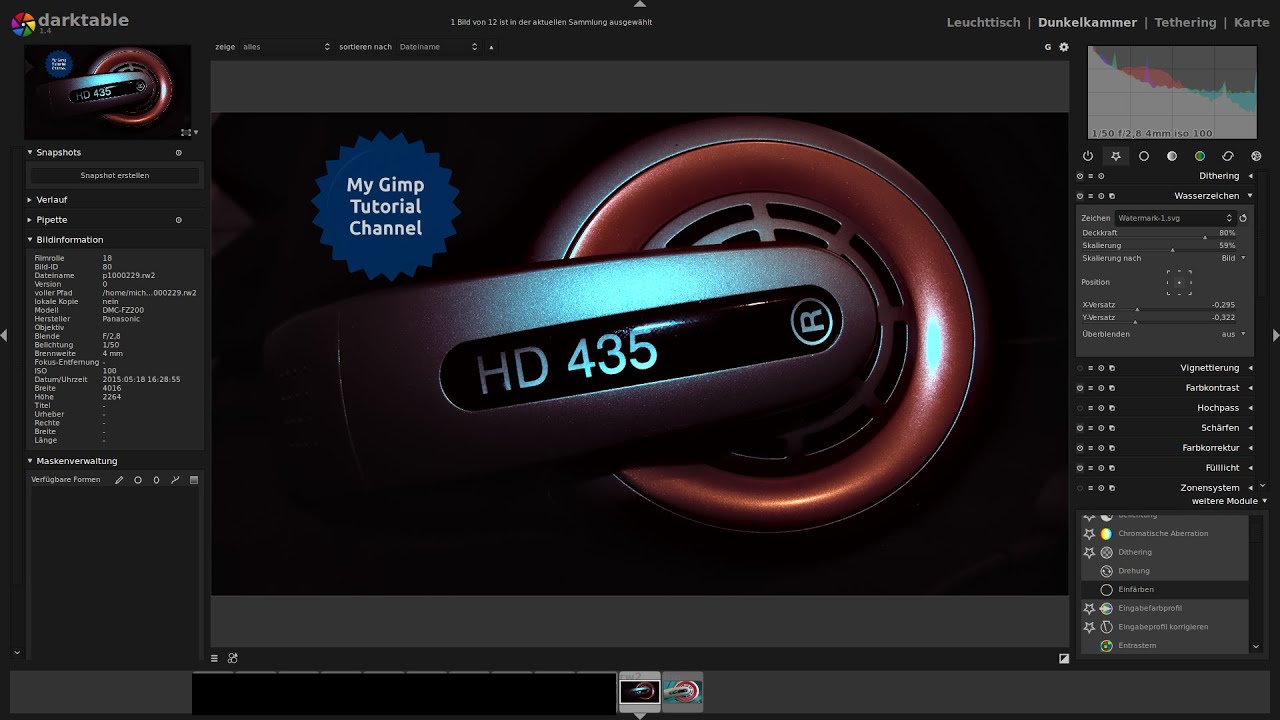
Task: Open the correction modules group icon
Action: [1228, 156]
